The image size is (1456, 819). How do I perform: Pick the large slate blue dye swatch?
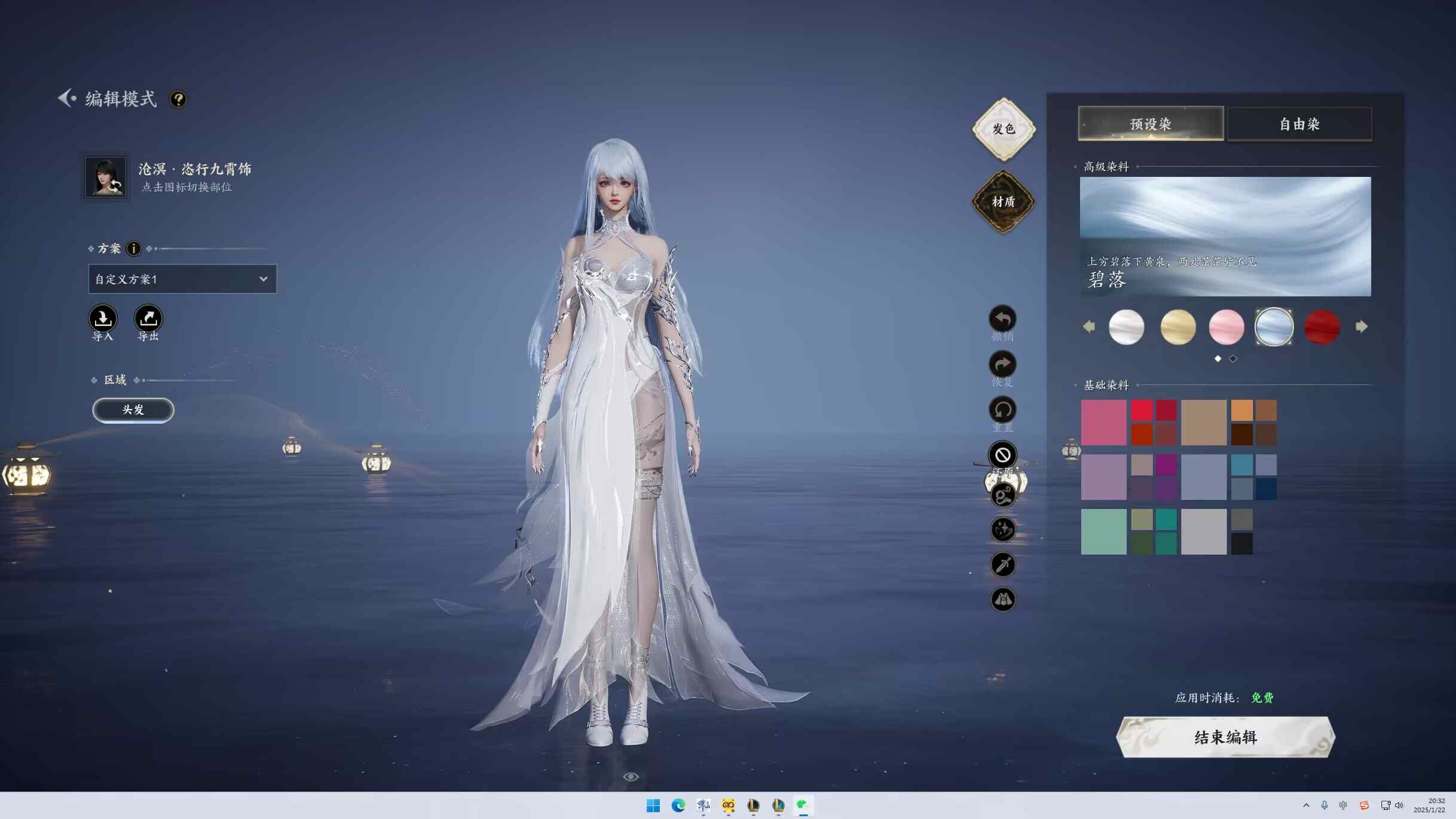[x=1204, y=477]
